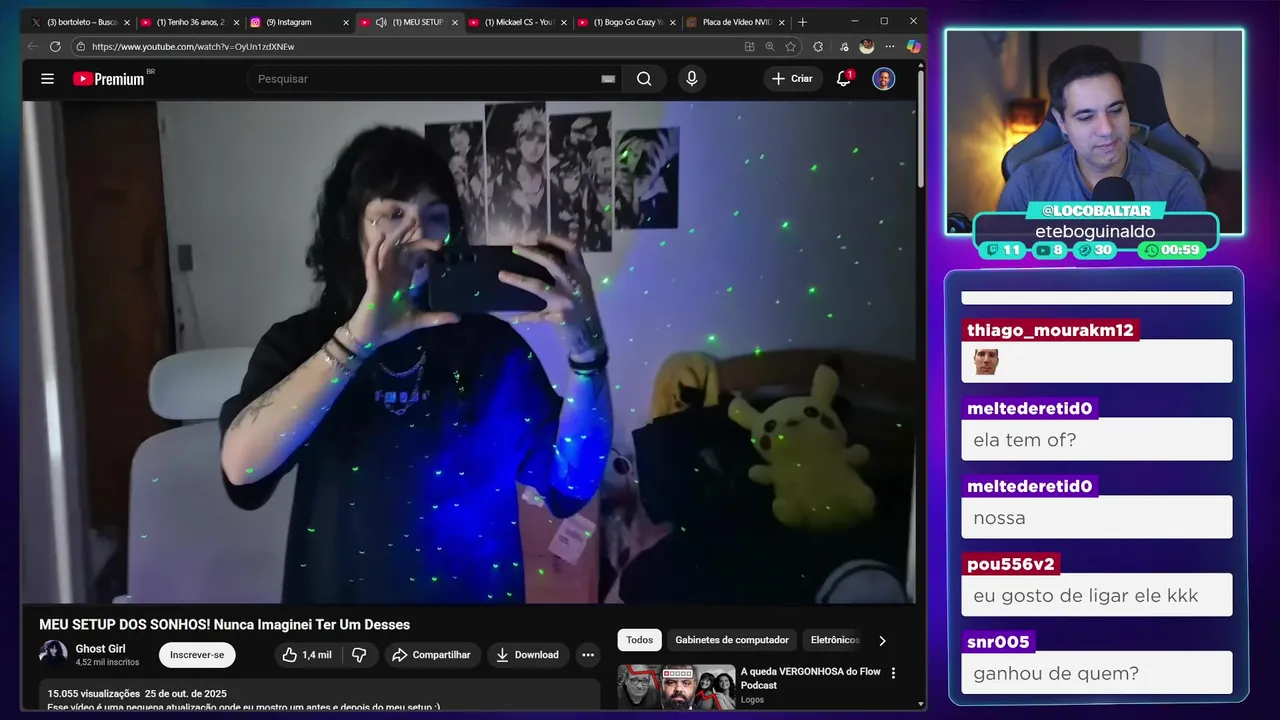Open options menu for Flow Podcast video
This screenshot has height=720, width=1280.
894,673
